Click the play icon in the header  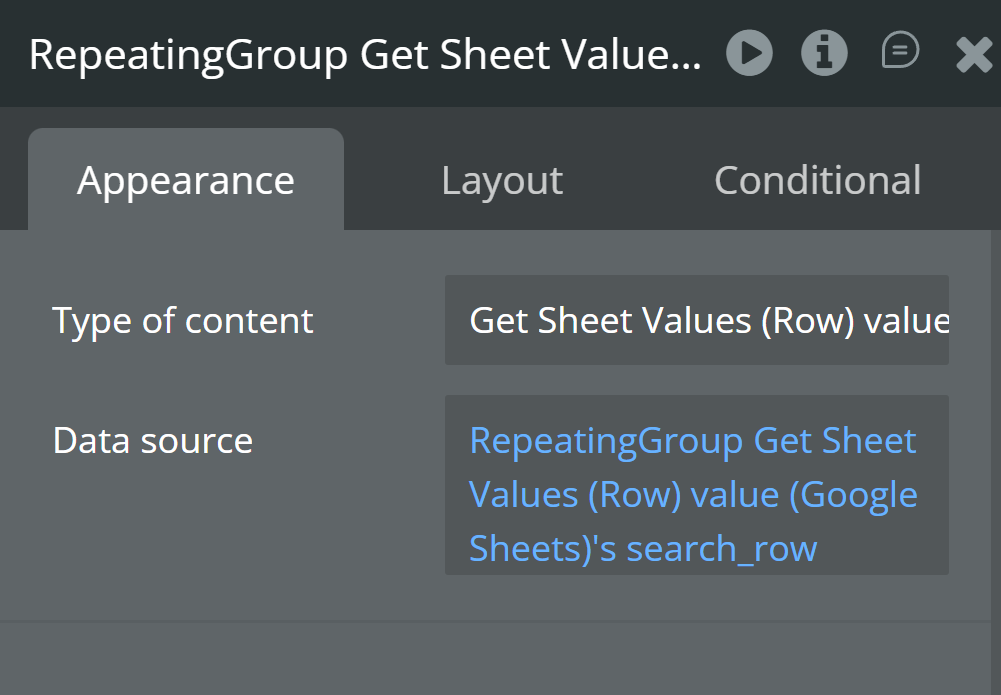[x=749, y=53]
